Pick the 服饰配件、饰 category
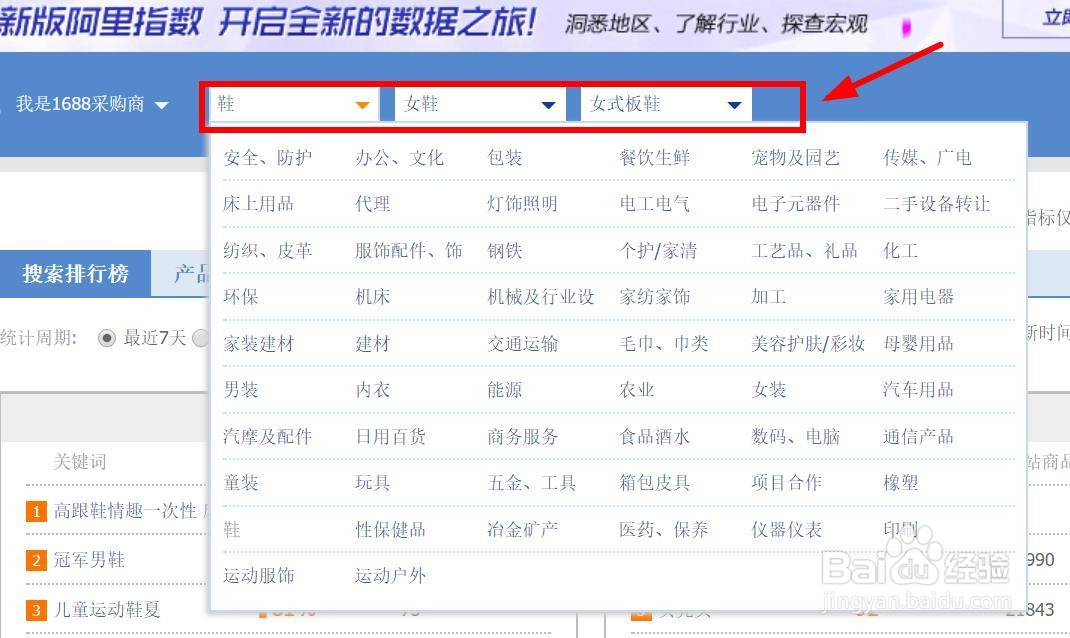 (409, 251)
